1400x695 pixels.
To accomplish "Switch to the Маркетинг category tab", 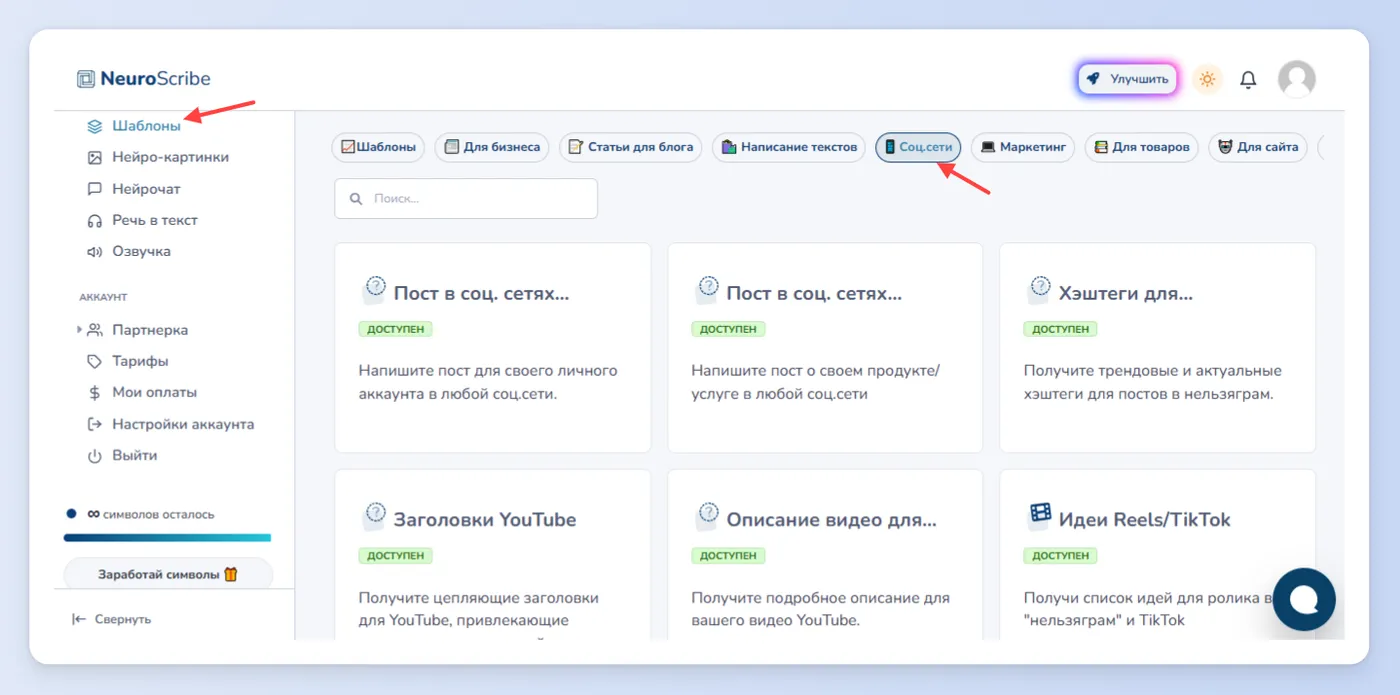I will click(1023, 147).
